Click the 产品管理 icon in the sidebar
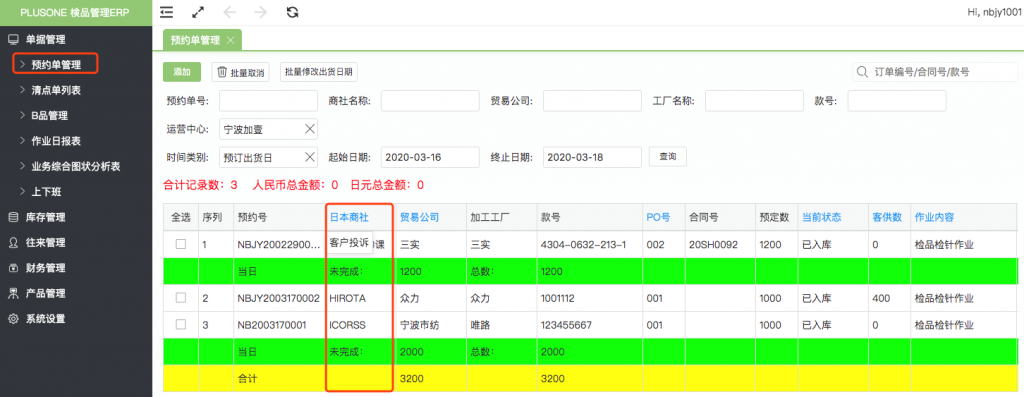This screenshot has height=397, width=1024. pyautogui.click(x=12, y=294)
